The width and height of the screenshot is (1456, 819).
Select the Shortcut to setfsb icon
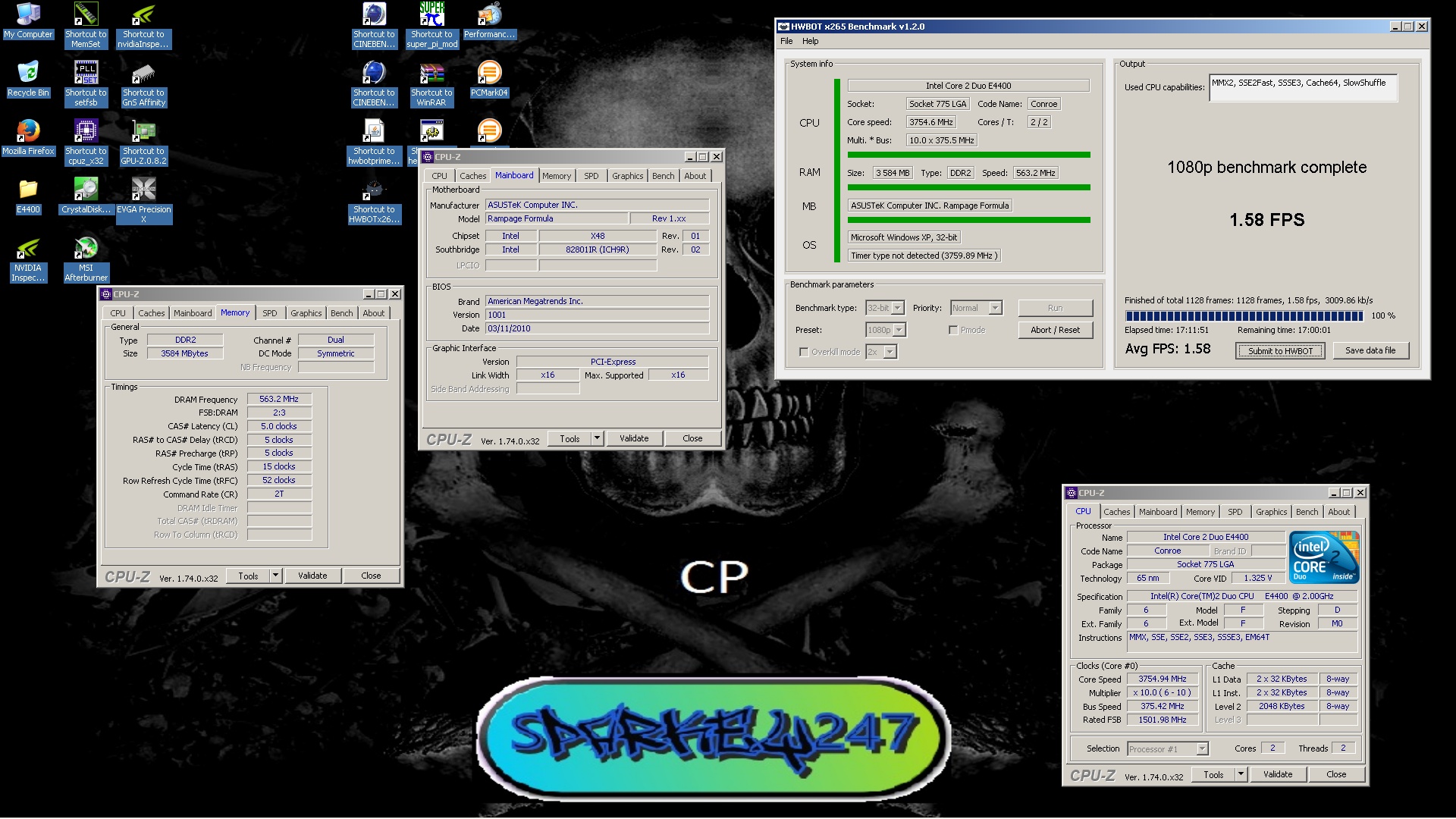pos(86,84)
